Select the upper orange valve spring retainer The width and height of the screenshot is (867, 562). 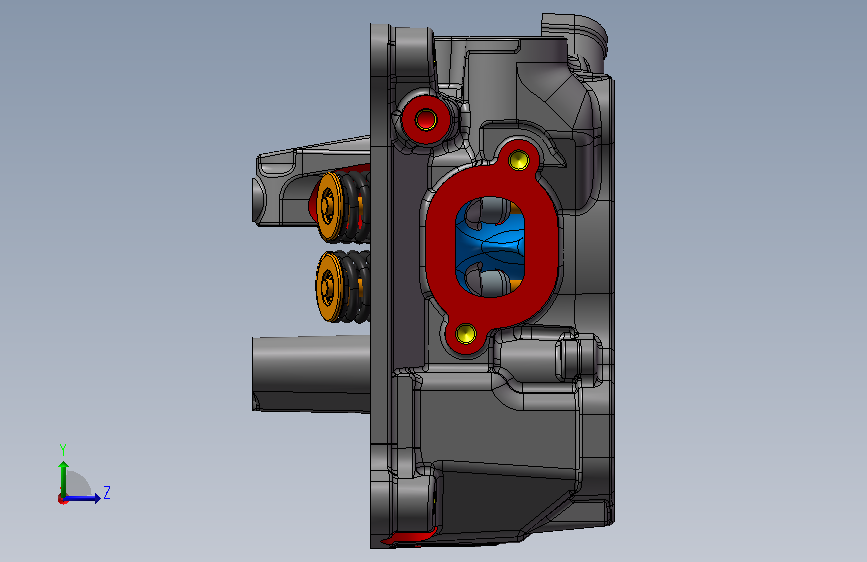point(330,207)
